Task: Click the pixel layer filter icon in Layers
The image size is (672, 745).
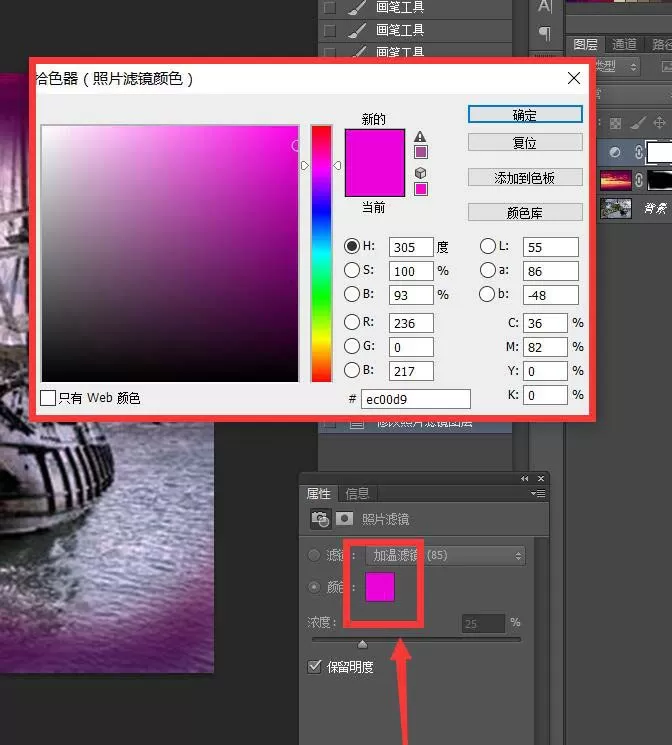Action: coord(667,67)
